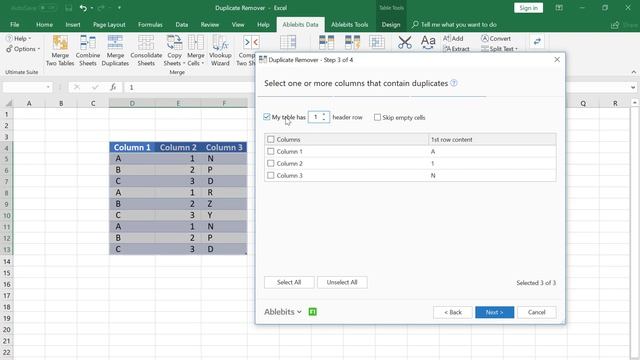Click the cell-grid icon left of the scissors
Viewport: 640px width, 360px height.
click(x=377, y=42)
